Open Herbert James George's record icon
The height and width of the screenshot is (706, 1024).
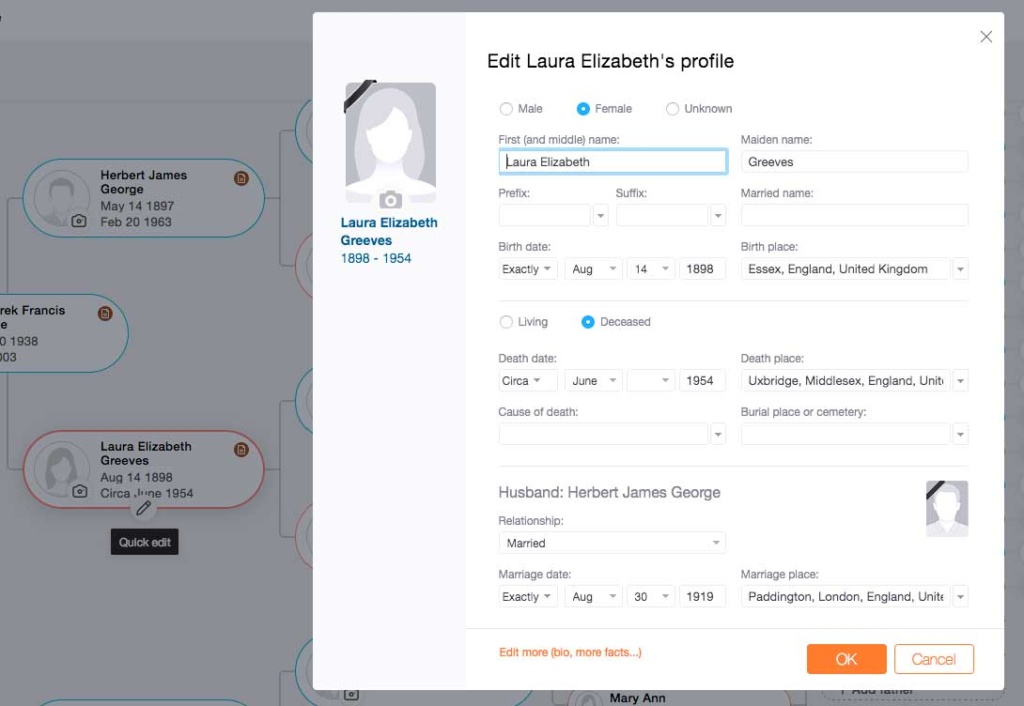click(241, 178)
